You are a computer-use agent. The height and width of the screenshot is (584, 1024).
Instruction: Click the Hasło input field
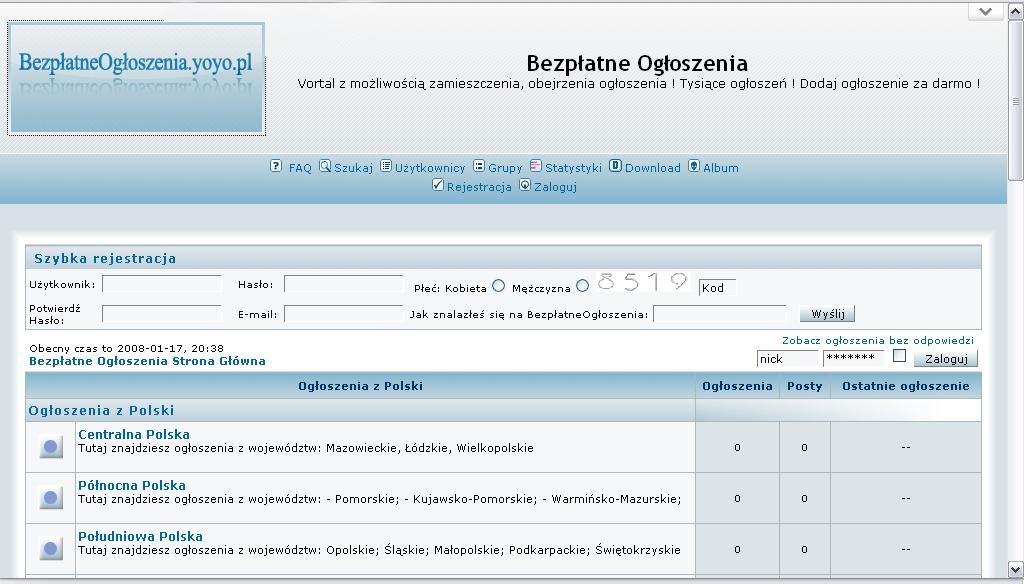[x=344, y=284]
